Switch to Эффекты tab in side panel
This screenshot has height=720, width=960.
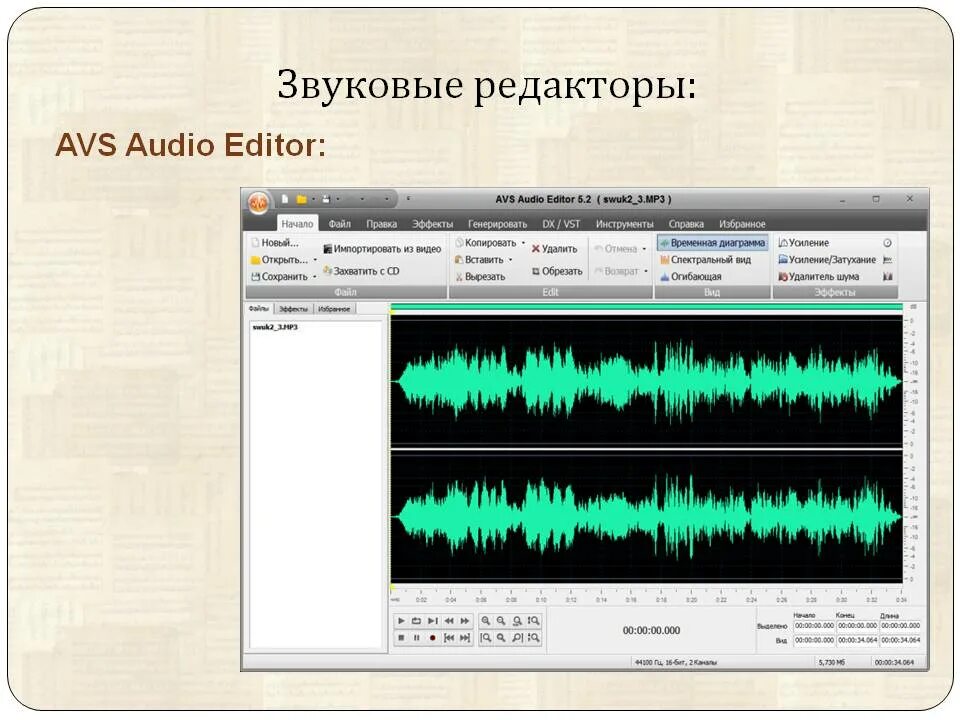[x=293, y=309]
